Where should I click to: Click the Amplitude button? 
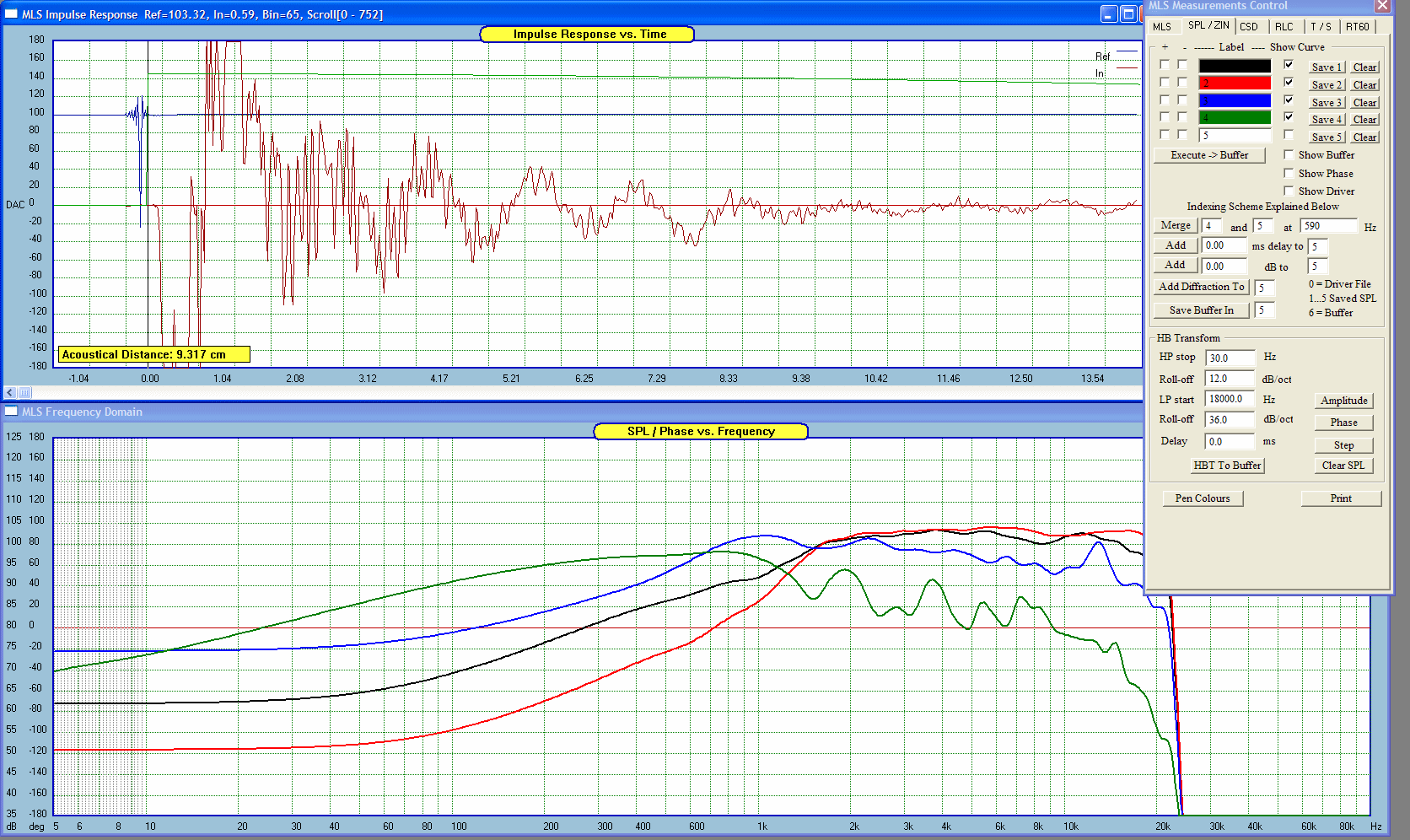[x=1344, y=401]
